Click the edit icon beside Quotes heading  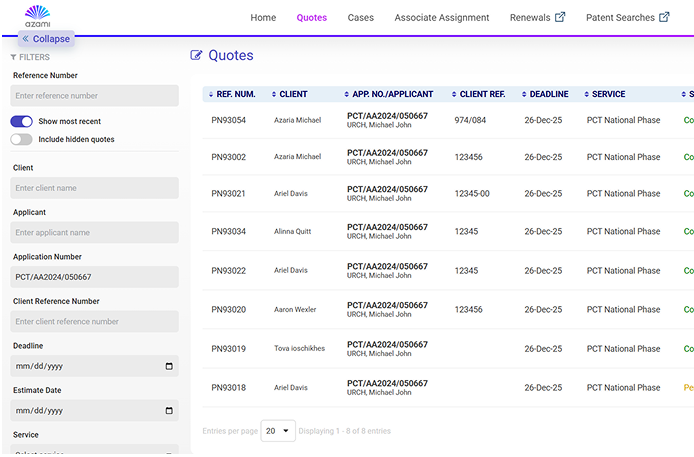point(196,56)
